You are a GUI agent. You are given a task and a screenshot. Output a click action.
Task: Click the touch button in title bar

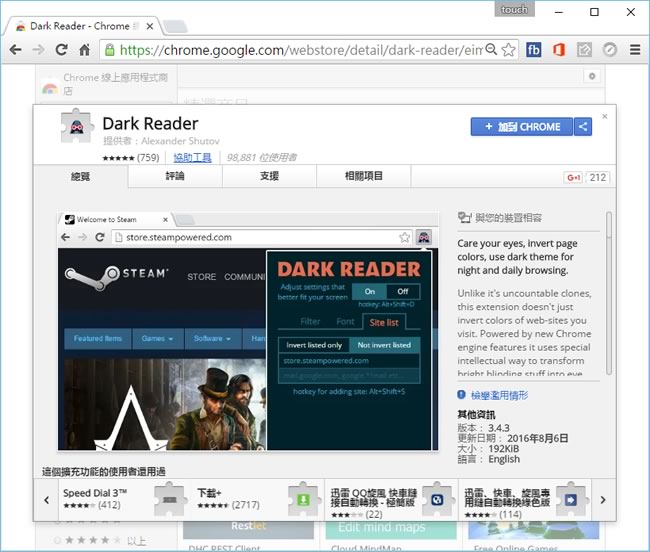tap(514, 9)
